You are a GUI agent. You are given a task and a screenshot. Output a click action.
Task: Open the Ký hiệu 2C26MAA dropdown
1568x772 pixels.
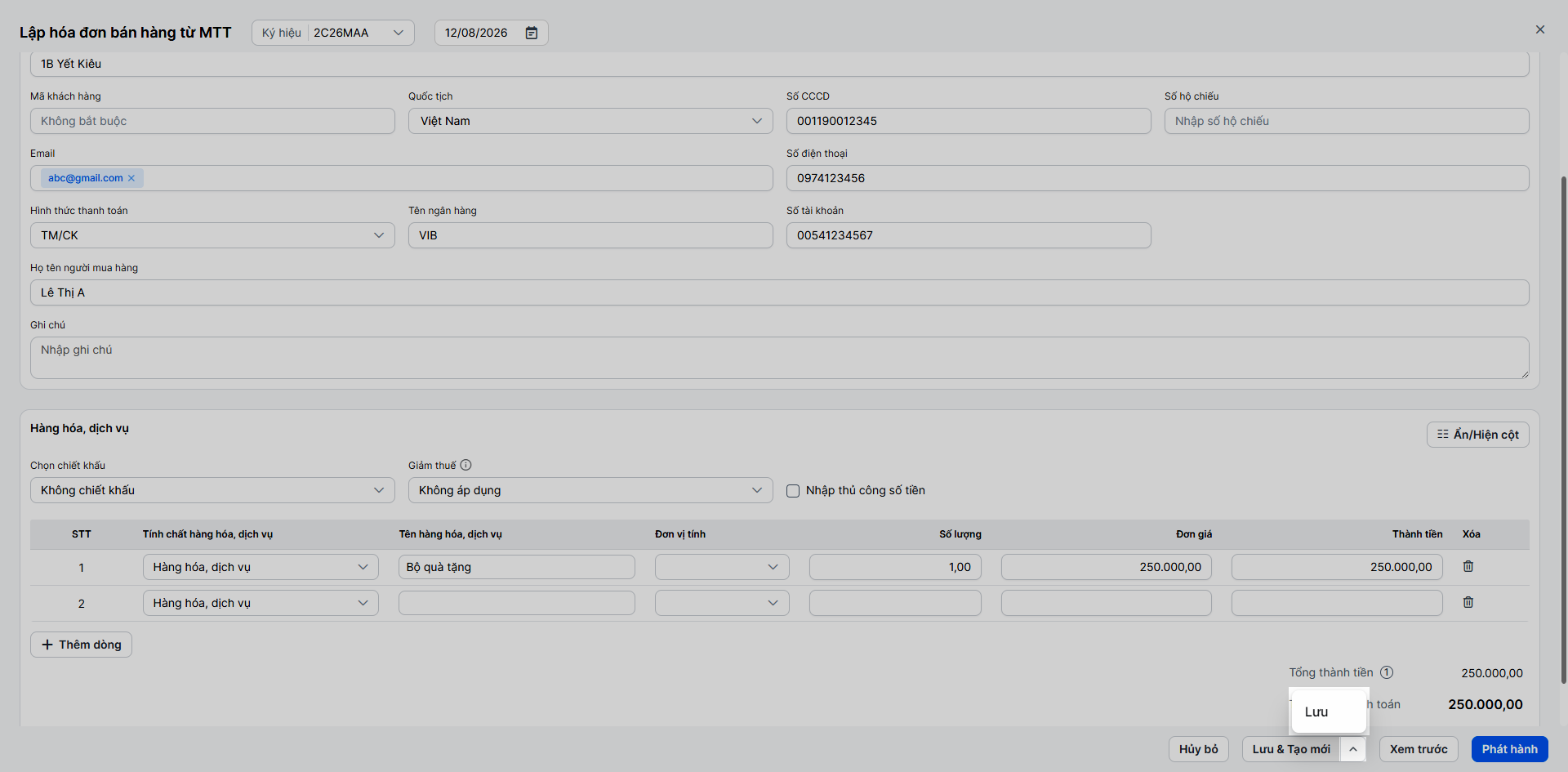point(333,33)
